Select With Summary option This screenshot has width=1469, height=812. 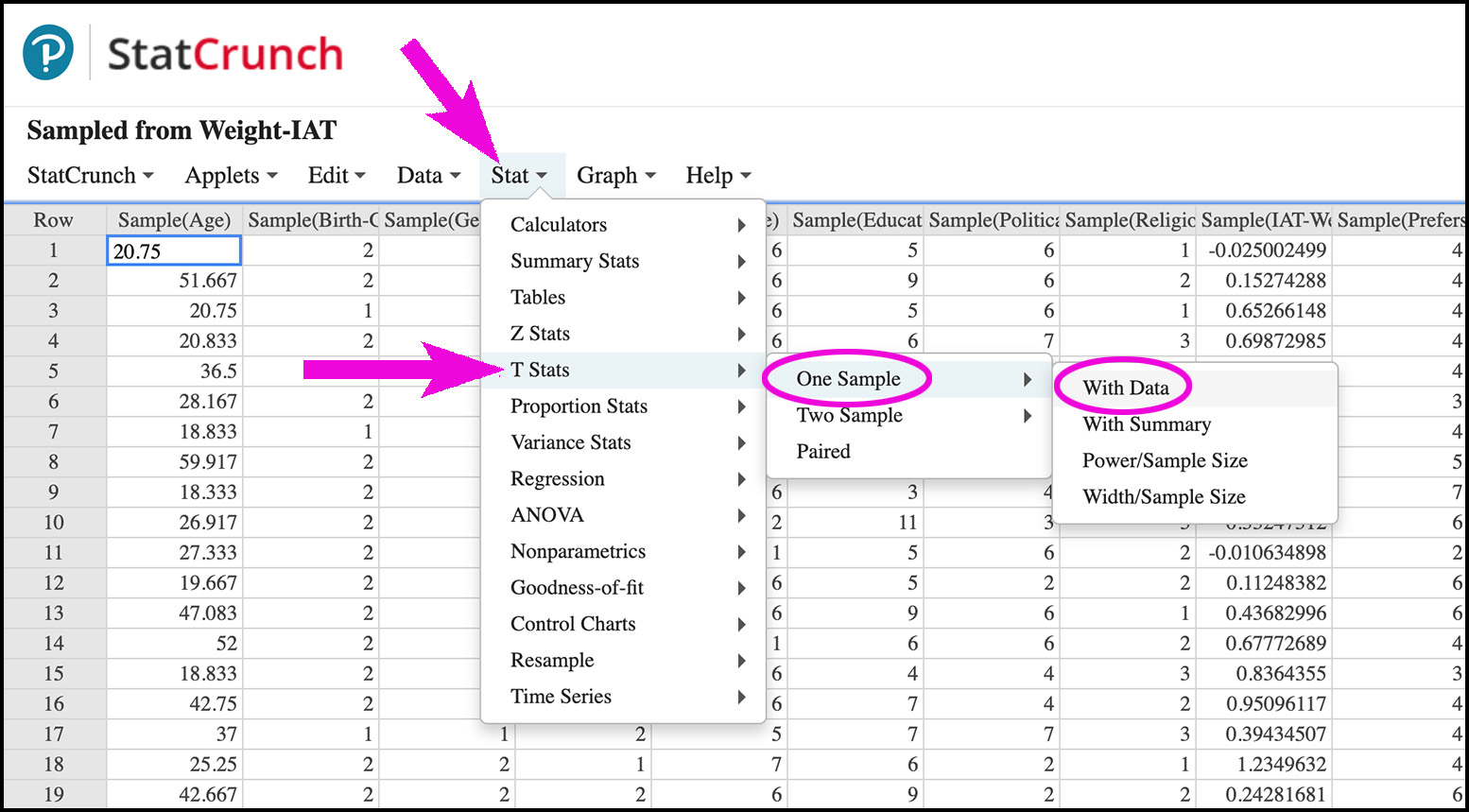point(1195,424)
